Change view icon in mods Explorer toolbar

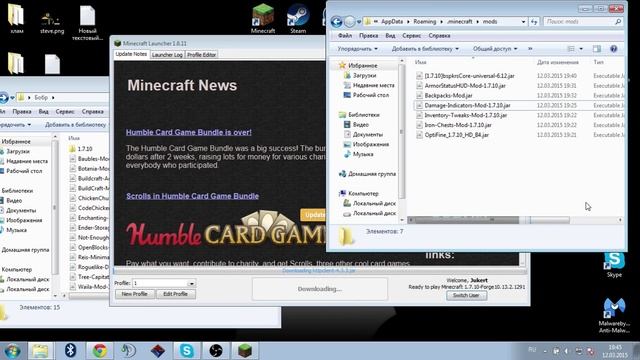tap(571, 49)
